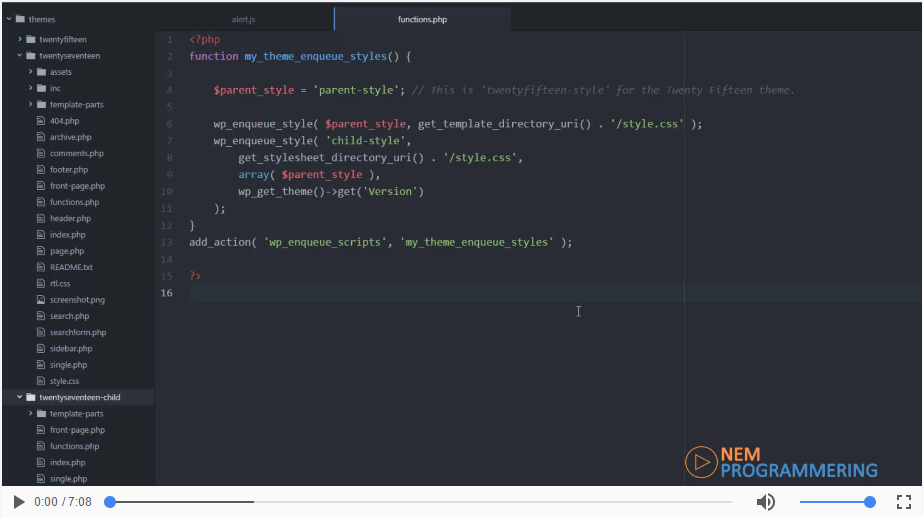Select the functions.php editor tab

(422, 19)
